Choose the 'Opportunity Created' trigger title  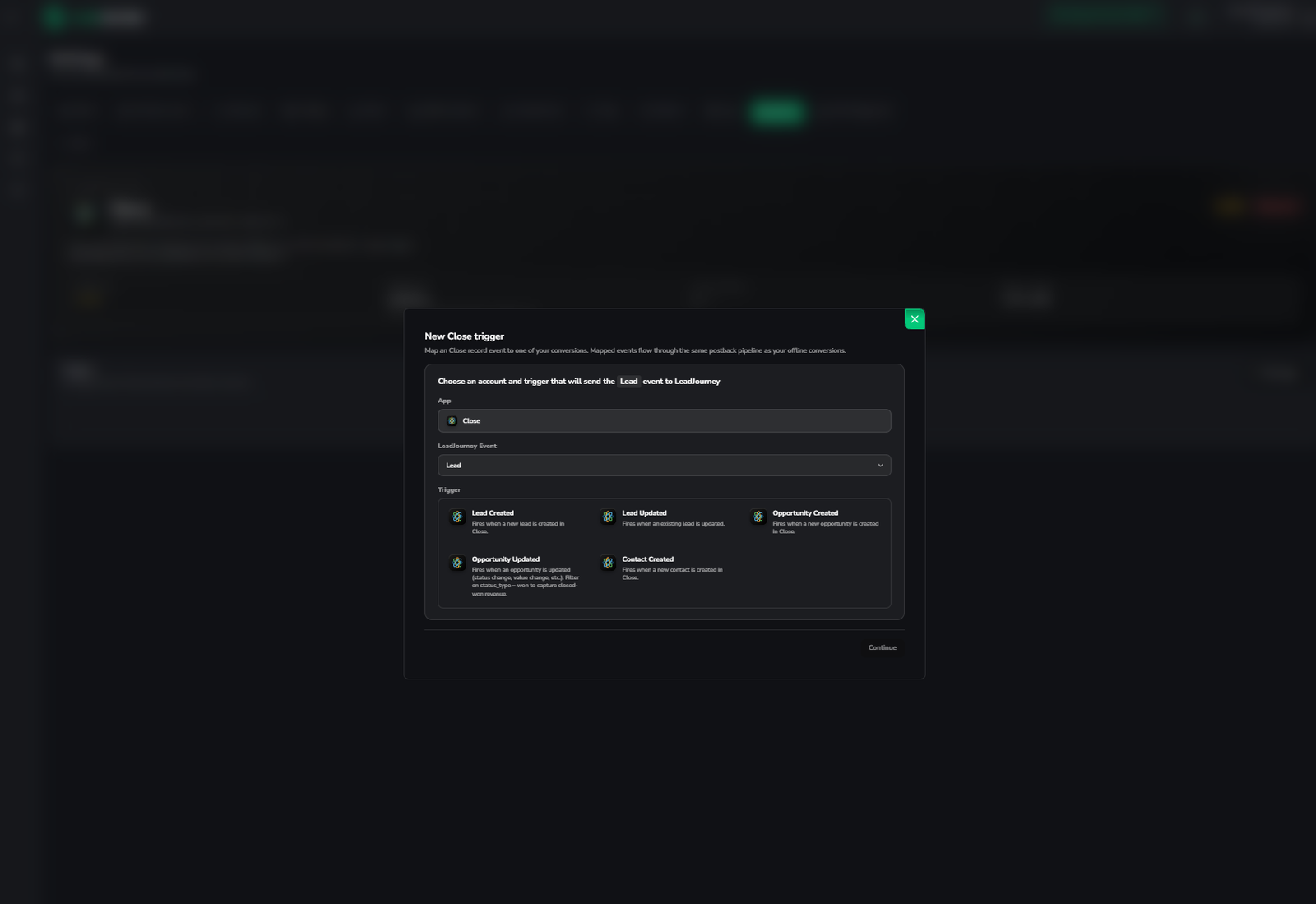point(805,512)
